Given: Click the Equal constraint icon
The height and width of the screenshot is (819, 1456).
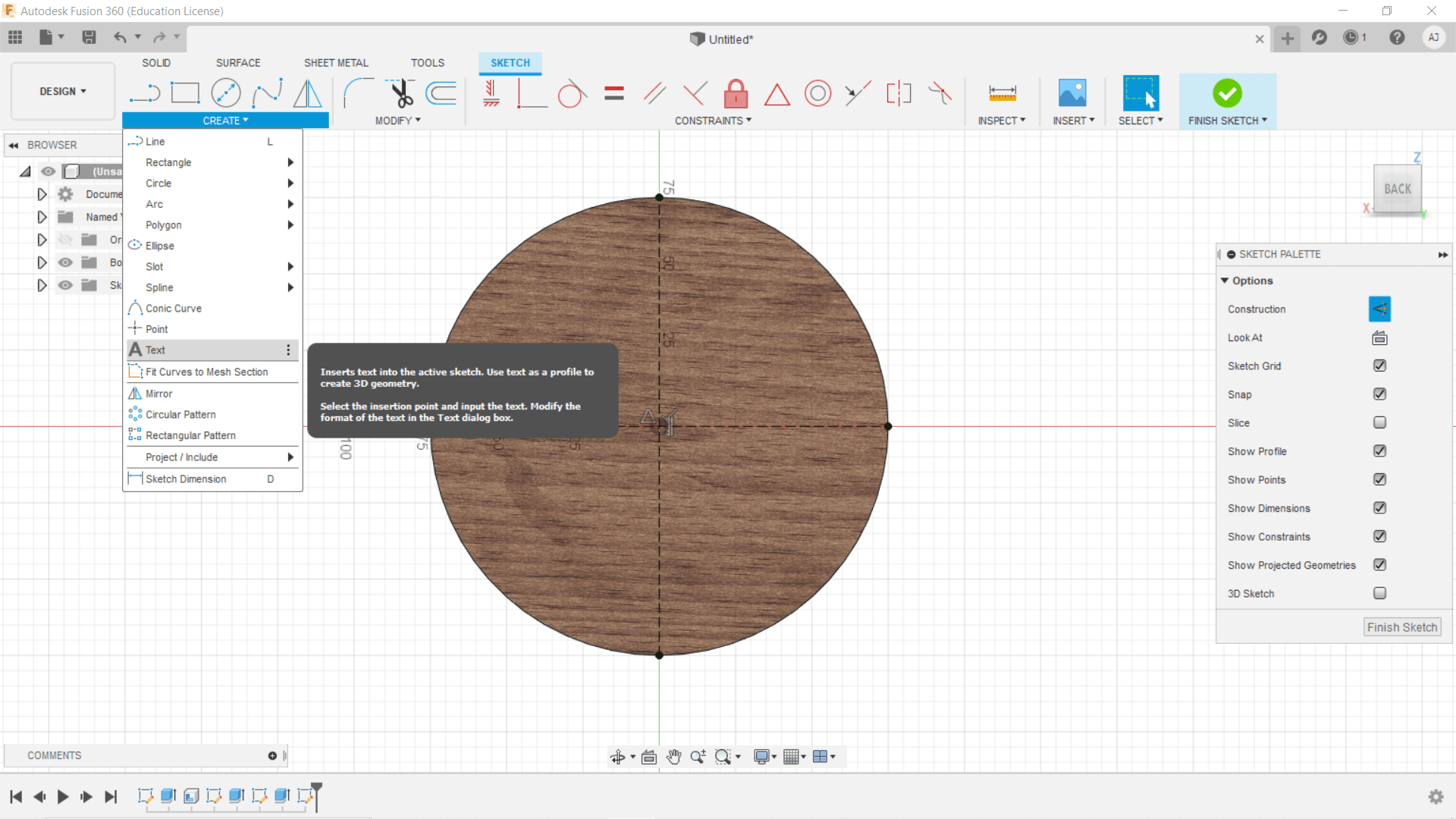Looking at the screenshot, I should [614, 94].
